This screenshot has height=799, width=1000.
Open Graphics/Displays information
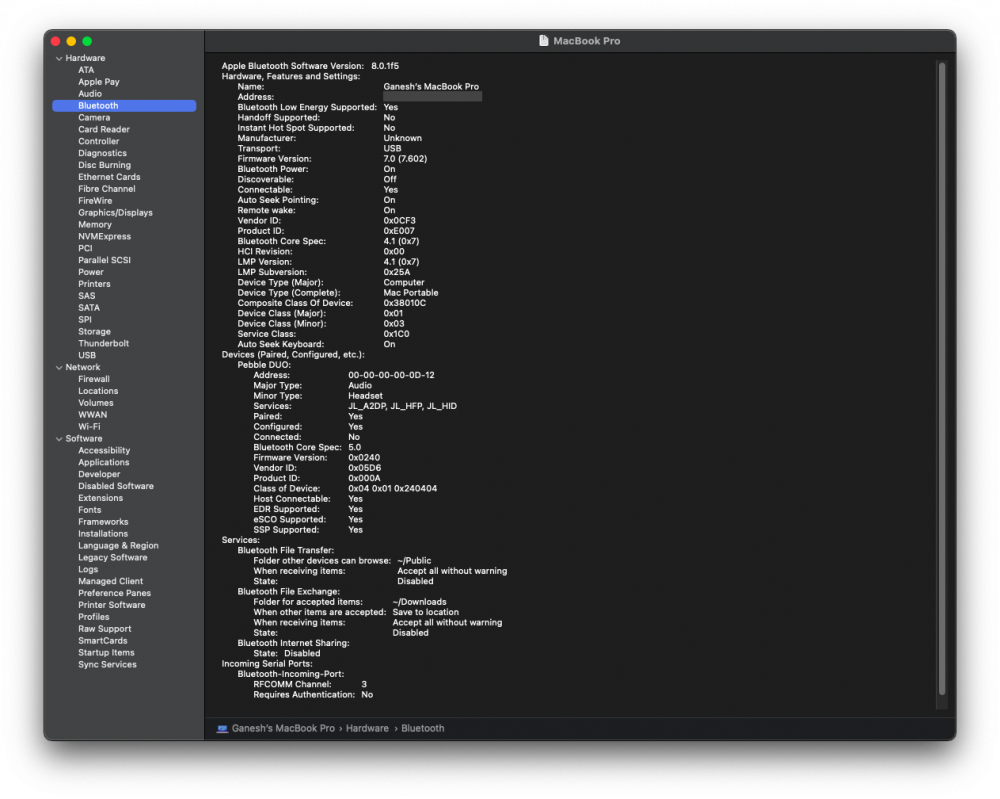pyautogui.click(x=115, y=213)
